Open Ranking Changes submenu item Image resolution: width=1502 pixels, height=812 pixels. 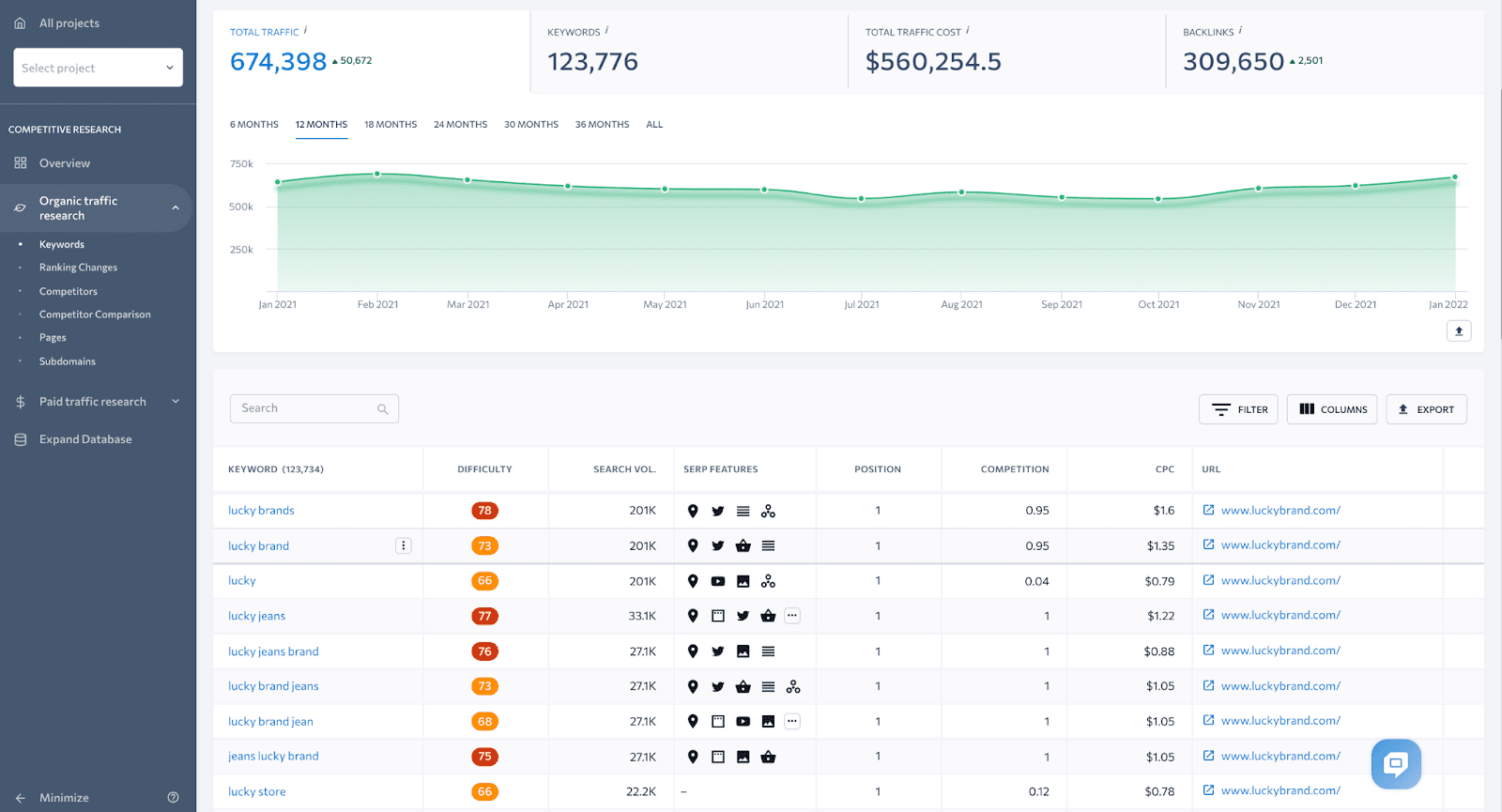(78, 268)
